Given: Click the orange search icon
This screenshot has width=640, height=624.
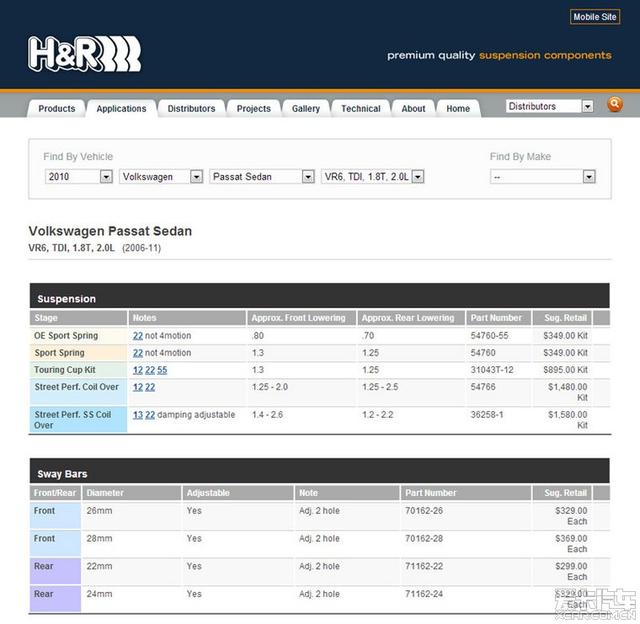Looking at the screenshot, I should point(615,104).
